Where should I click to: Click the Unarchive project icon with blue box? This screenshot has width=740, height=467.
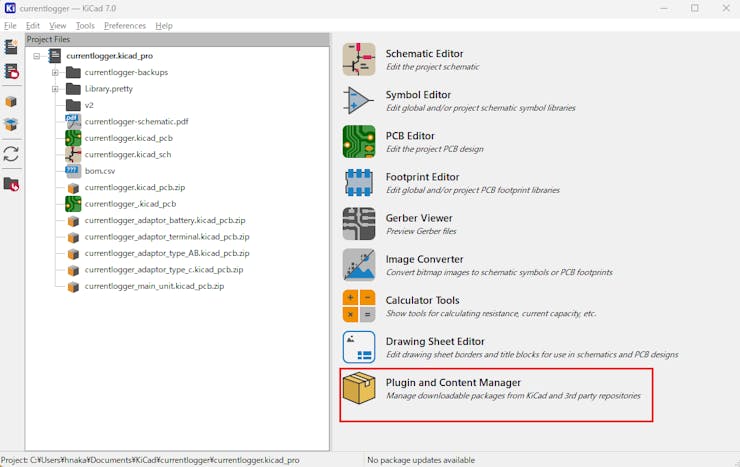tap(11, 125)
